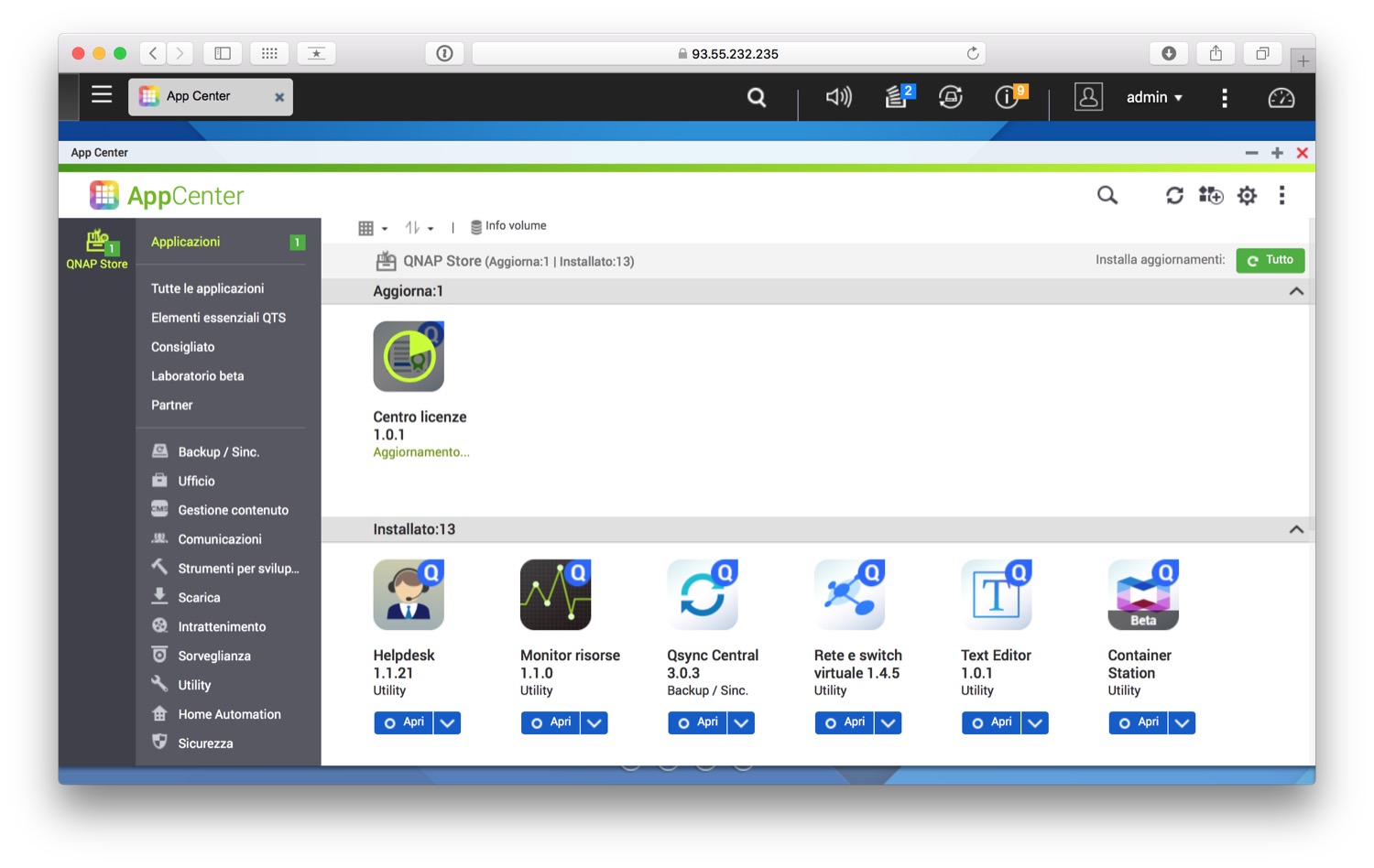Expand Text Editor Apri dropdown arrow

1035,723
